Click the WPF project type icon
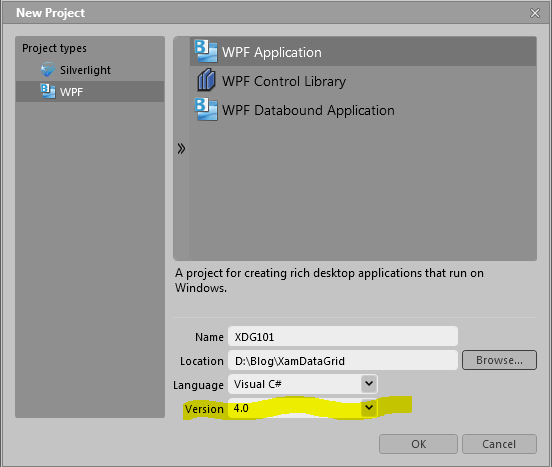The height and width of the screenshot is (467, 552). click(48, 91)
